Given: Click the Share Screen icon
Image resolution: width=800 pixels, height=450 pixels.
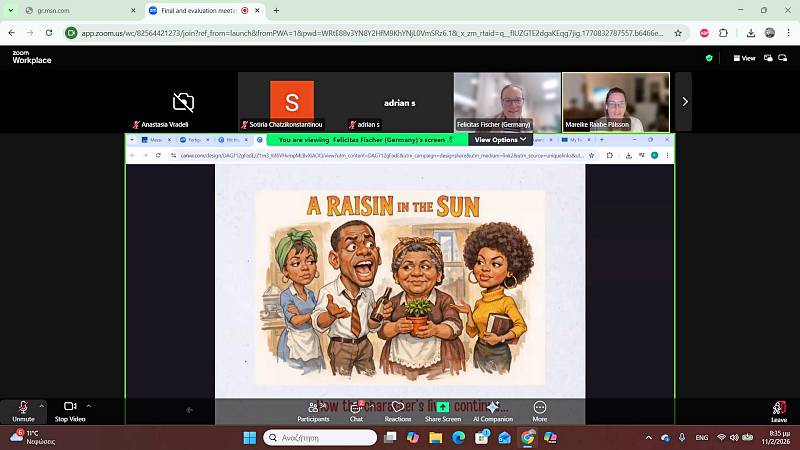Looking at the screenshot, I should 442,409.
